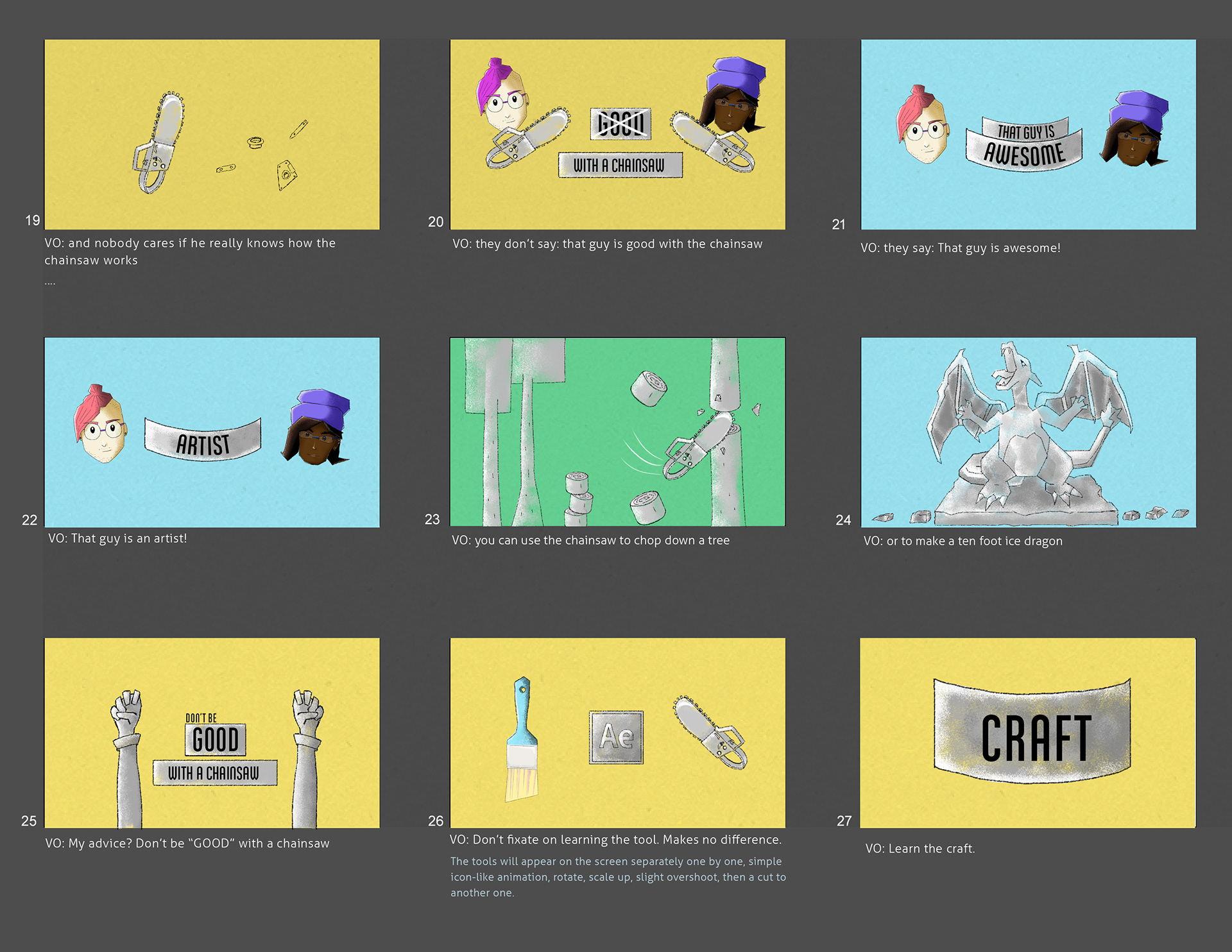Click caption 'VO: That guy is an artist!'

117,538
